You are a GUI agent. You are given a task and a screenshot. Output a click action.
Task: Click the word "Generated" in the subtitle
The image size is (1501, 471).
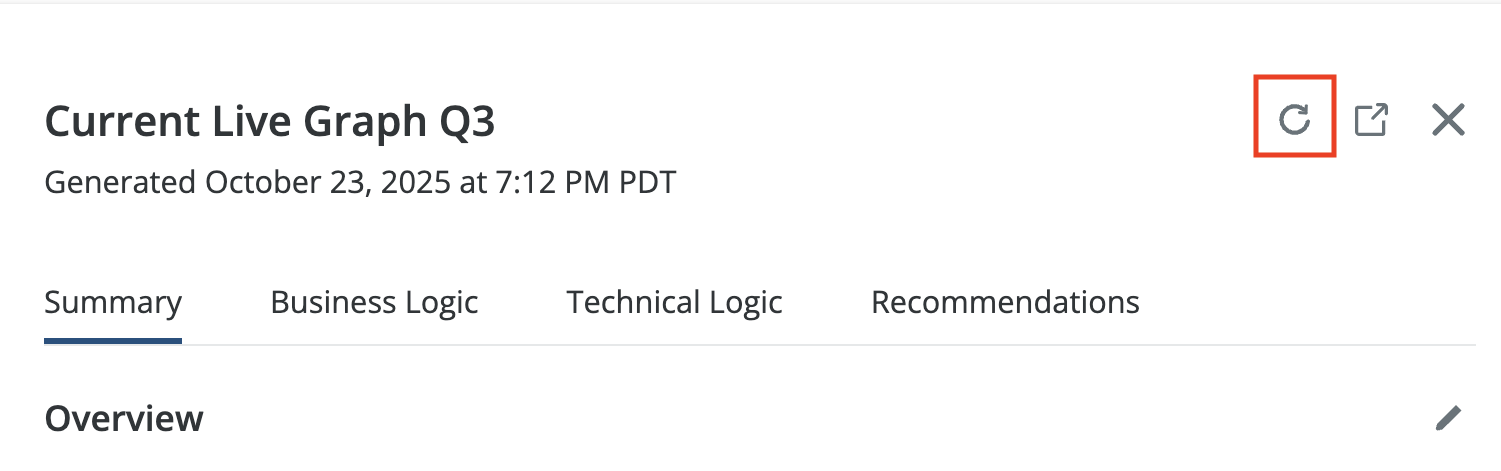pyautogui.click(x=120, y=183)
